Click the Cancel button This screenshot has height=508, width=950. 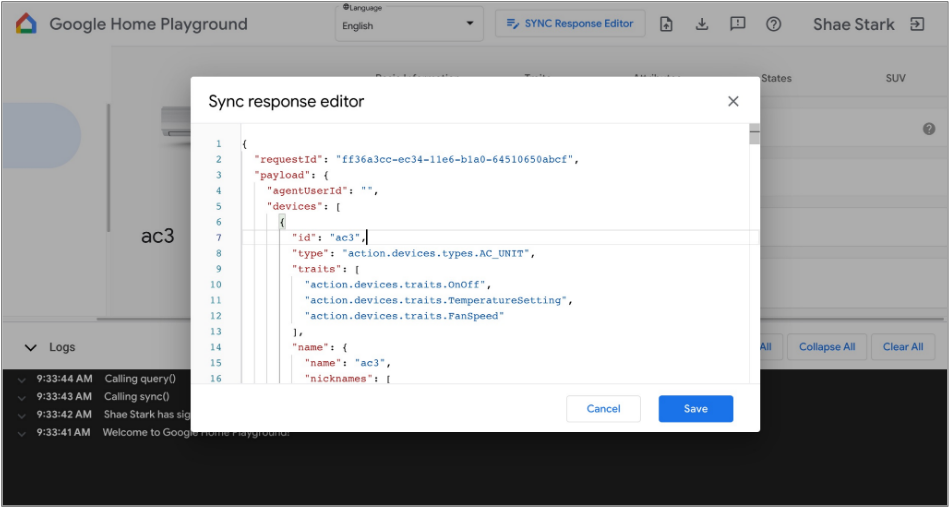(603, 408)
